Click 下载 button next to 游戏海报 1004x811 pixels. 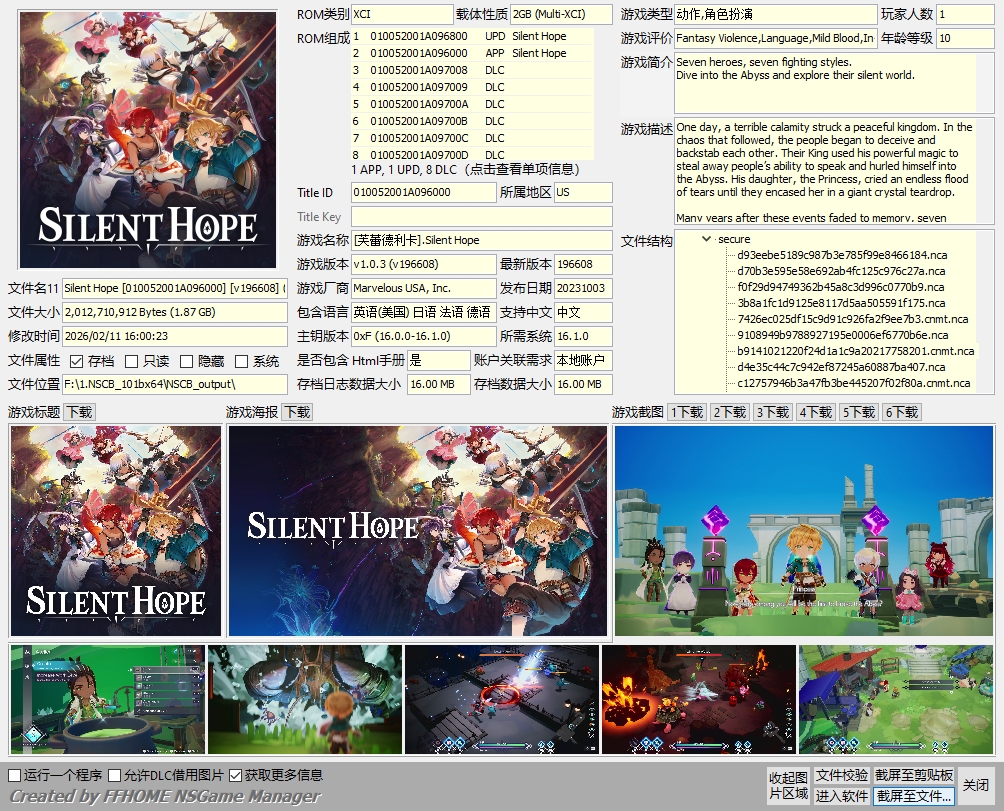pos(297,412)
